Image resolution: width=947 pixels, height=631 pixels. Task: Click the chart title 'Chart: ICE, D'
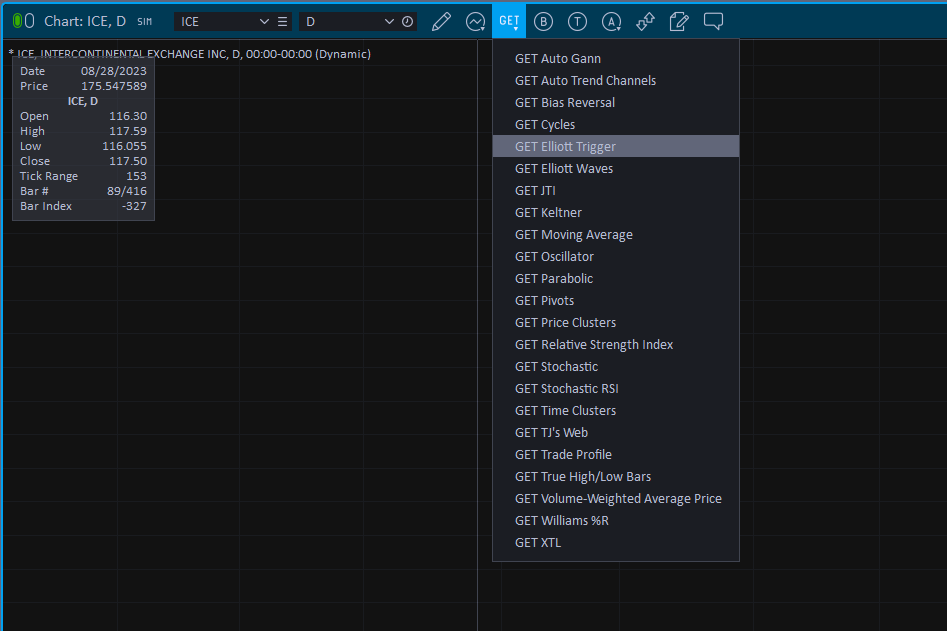85,21
